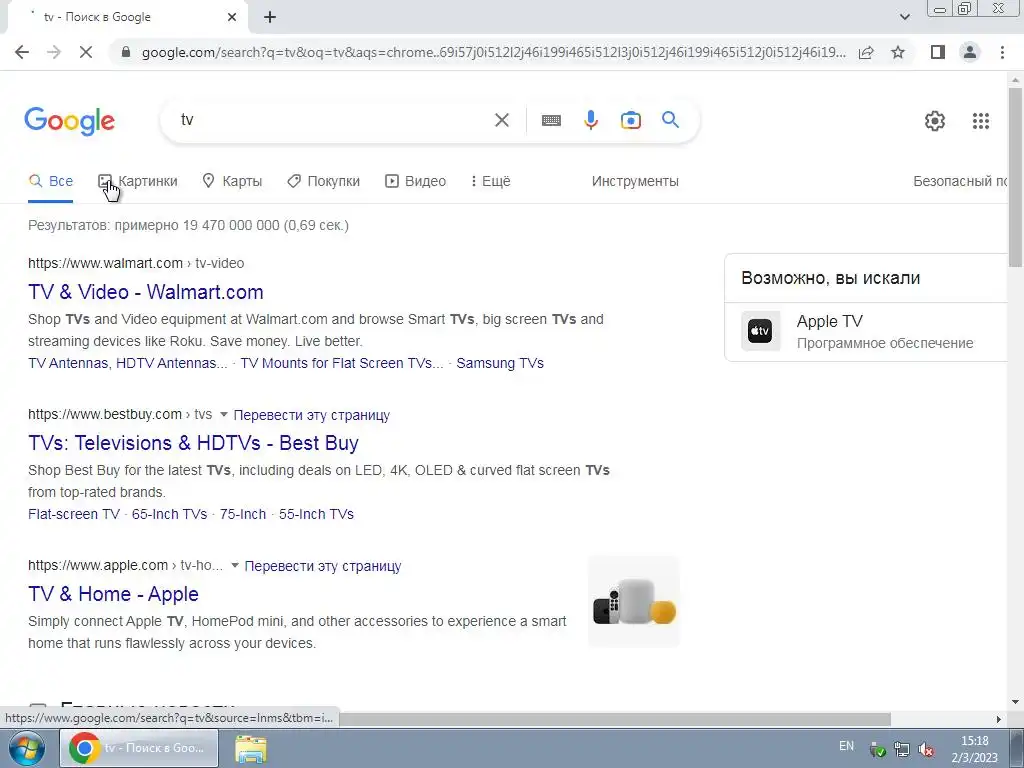Bookmark this page with star
The width and height of the screenshot is (1024, 768).
click(x=898, y=52)
